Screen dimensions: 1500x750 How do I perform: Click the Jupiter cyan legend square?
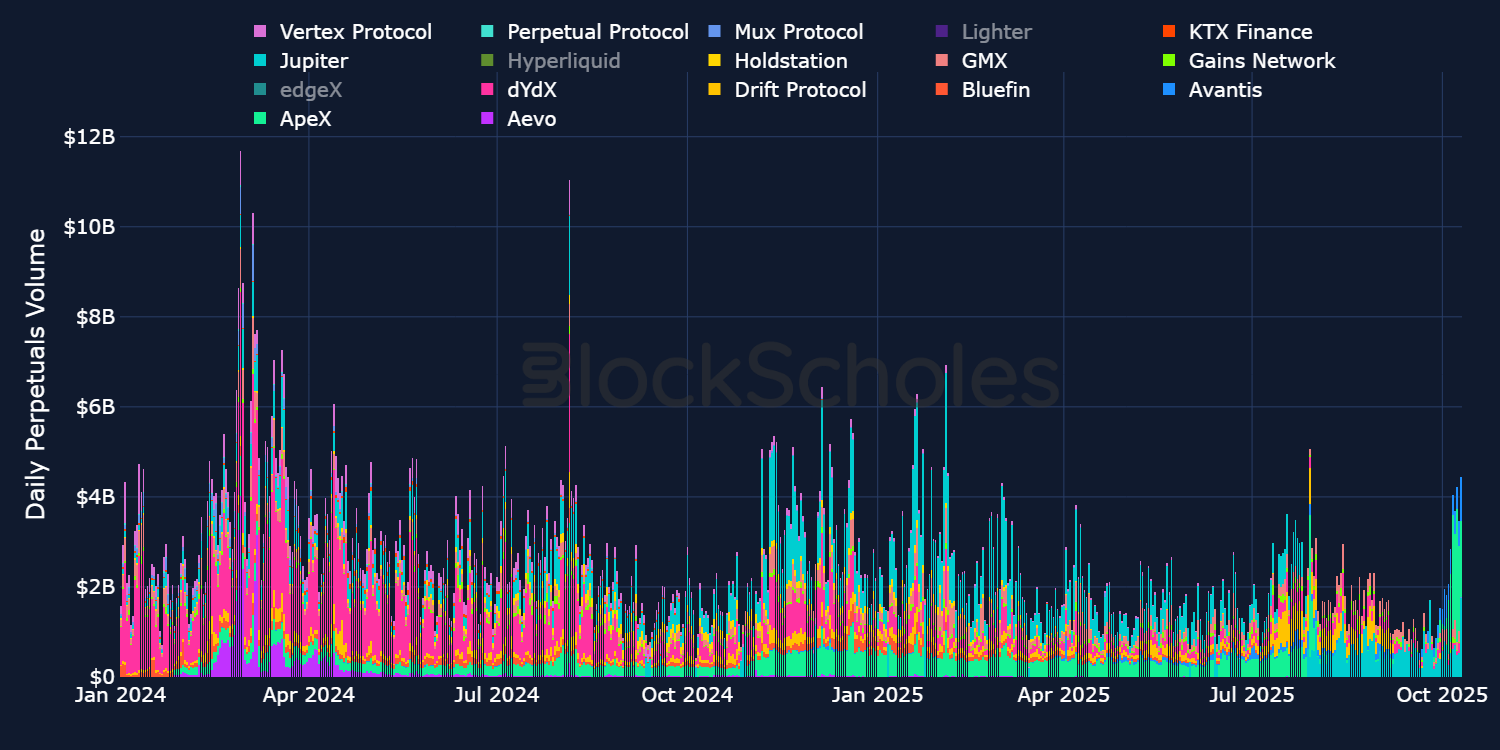click(258, 61)
